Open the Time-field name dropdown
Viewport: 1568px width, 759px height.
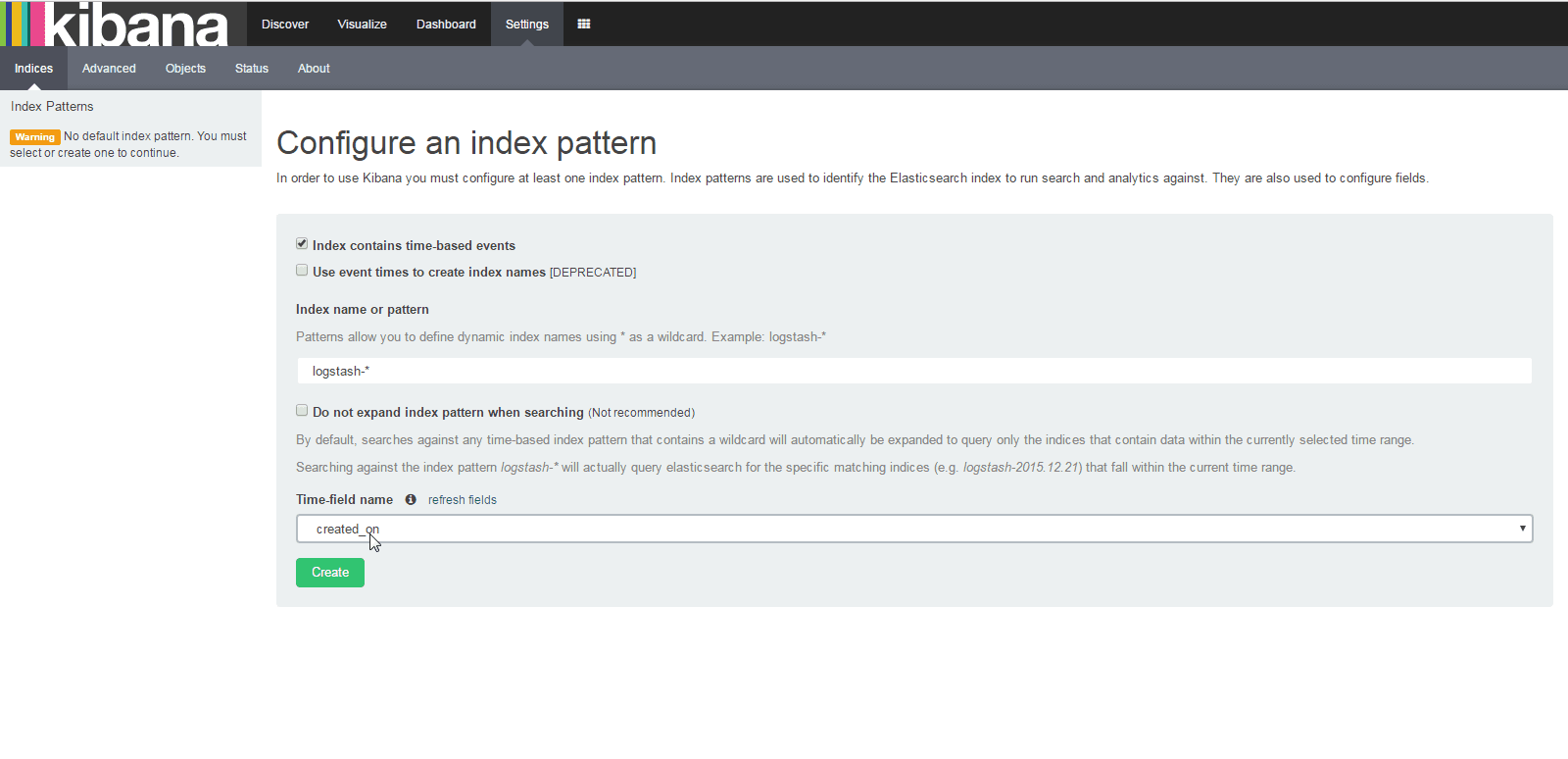click(x=914, y=529)
